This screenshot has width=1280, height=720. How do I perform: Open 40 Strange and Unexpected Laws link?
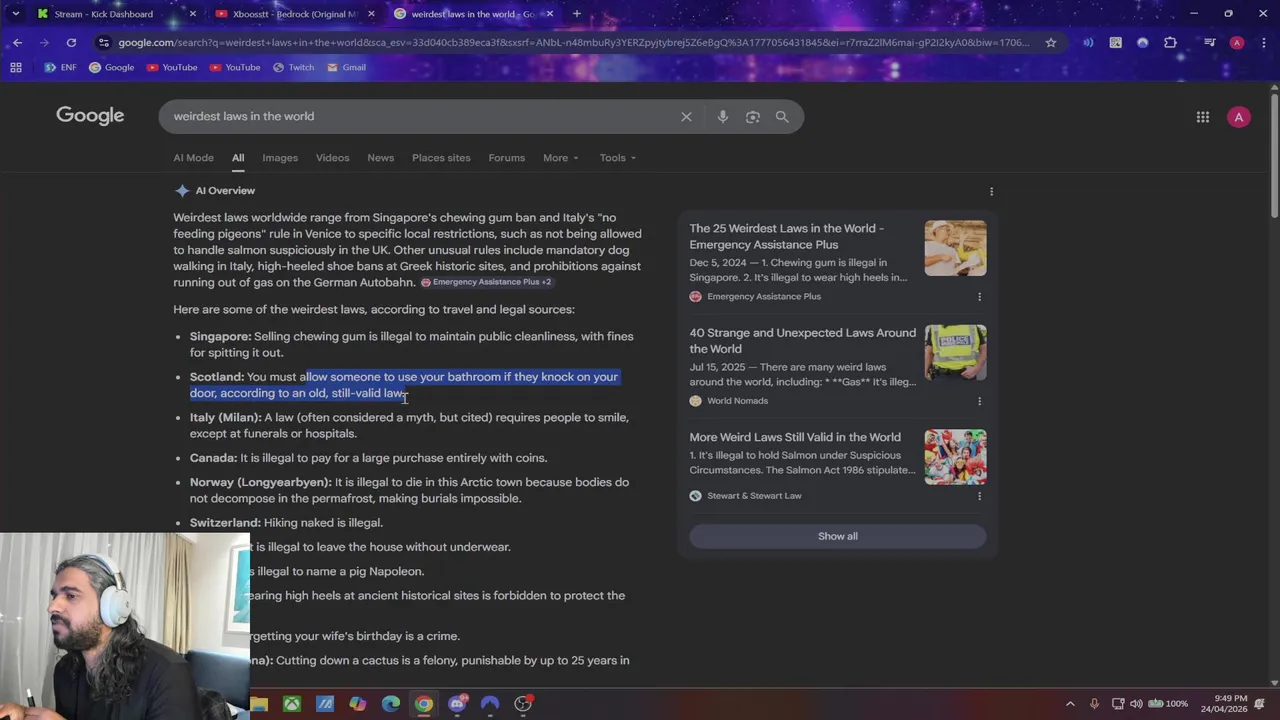(x=802, y=341)
